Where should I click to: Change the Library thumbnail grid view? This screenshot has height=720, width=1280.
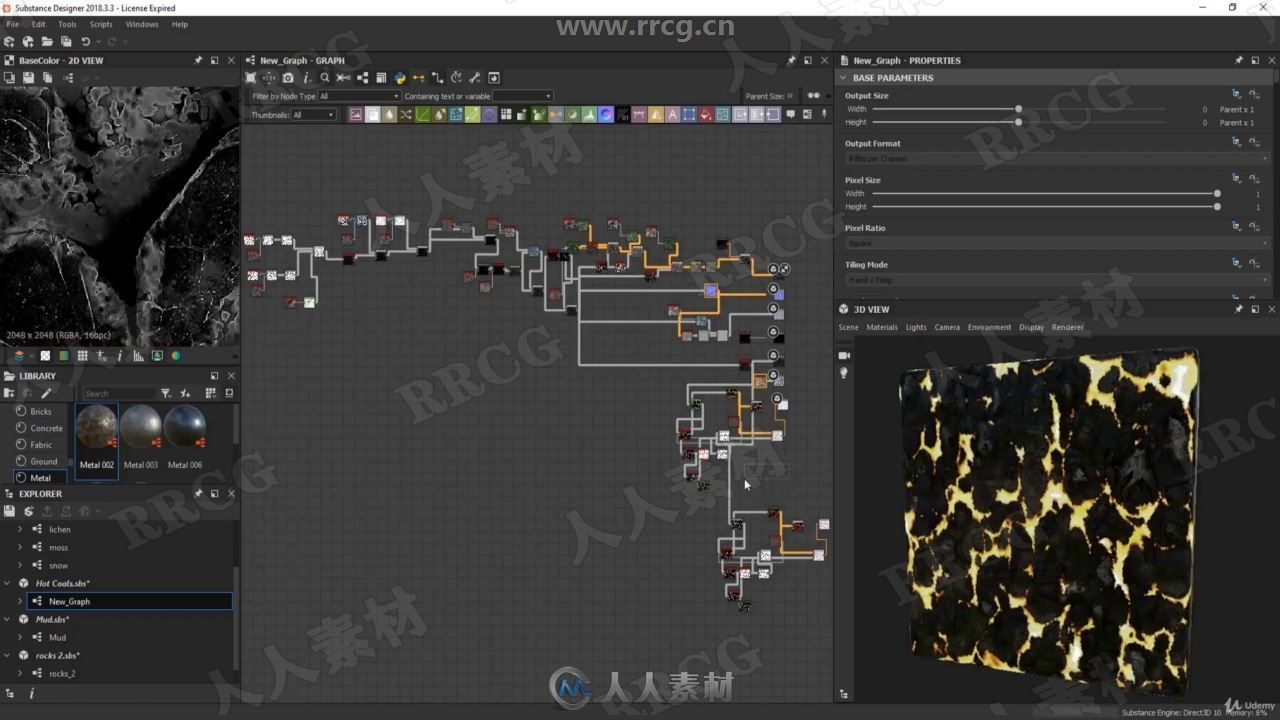(210, 393)
